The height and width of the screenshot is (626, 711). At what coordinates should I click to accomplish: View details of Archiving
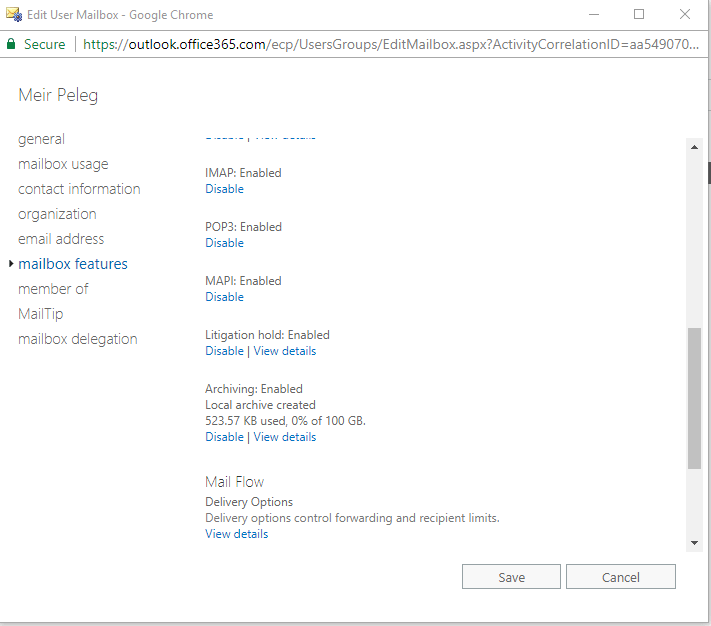coord(285,437)
